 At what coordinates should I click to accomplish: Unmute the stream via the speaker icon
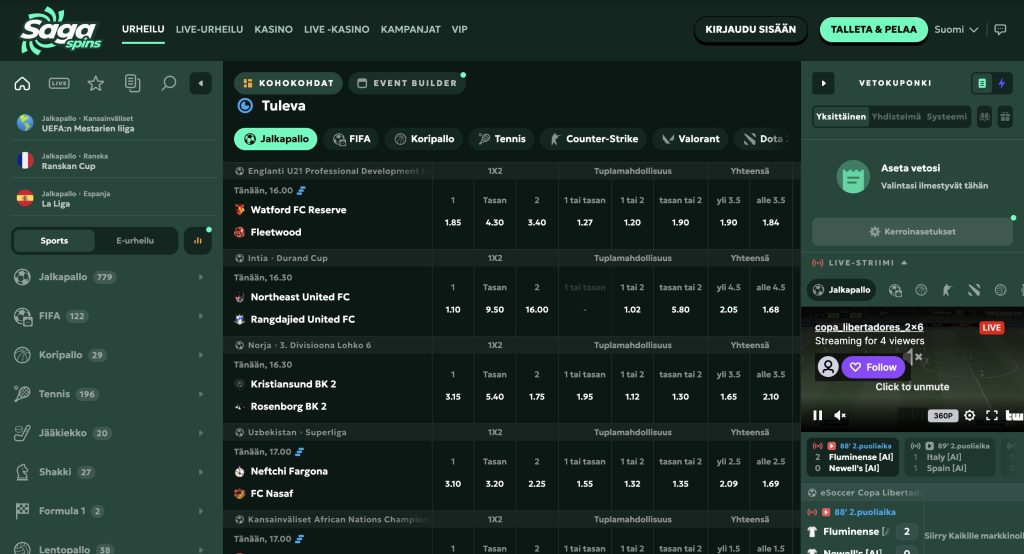[840, 416]
